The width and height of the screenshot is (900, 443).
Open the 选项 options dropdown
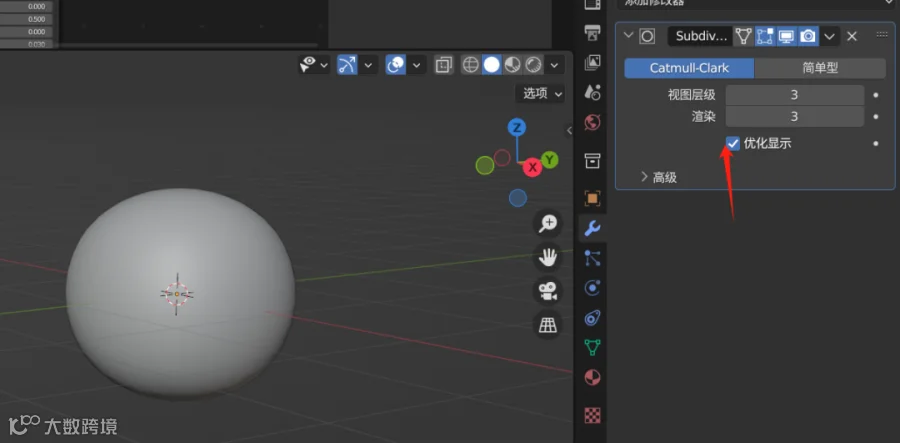tap(542, 94)
